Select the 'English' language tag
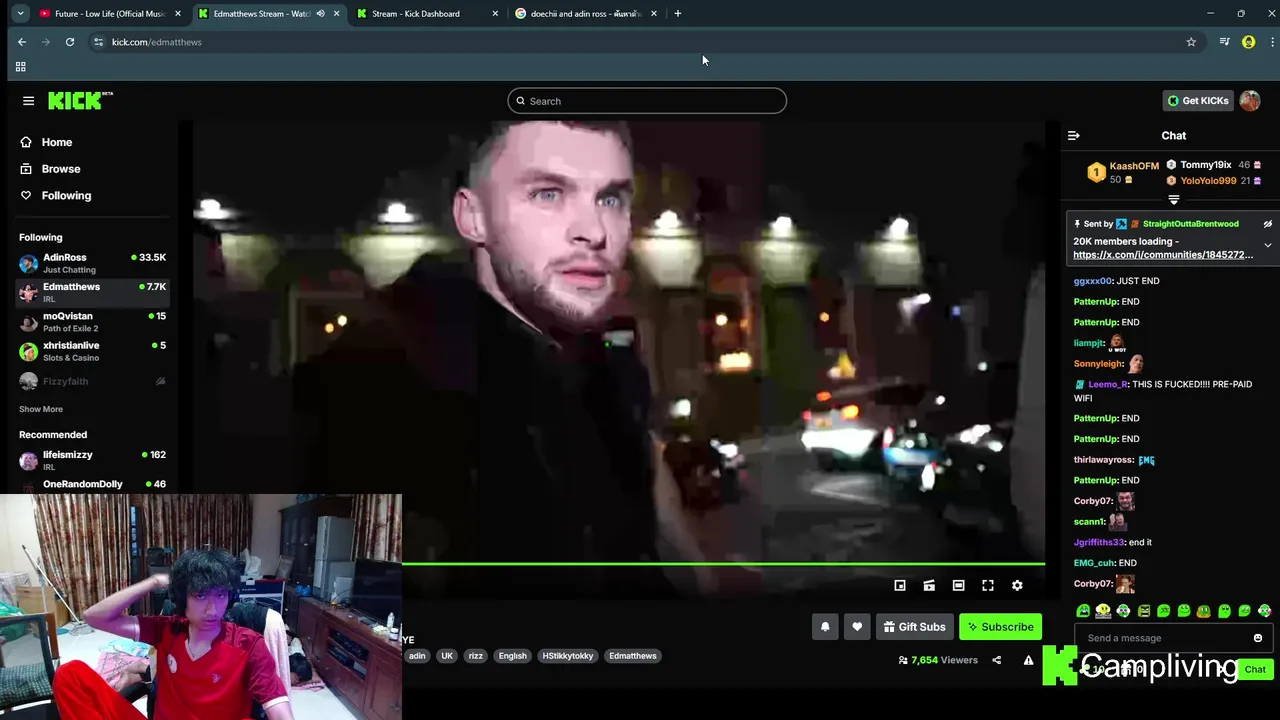The width and height of the screenshot is (1280, 720). [x=512, y=656]
